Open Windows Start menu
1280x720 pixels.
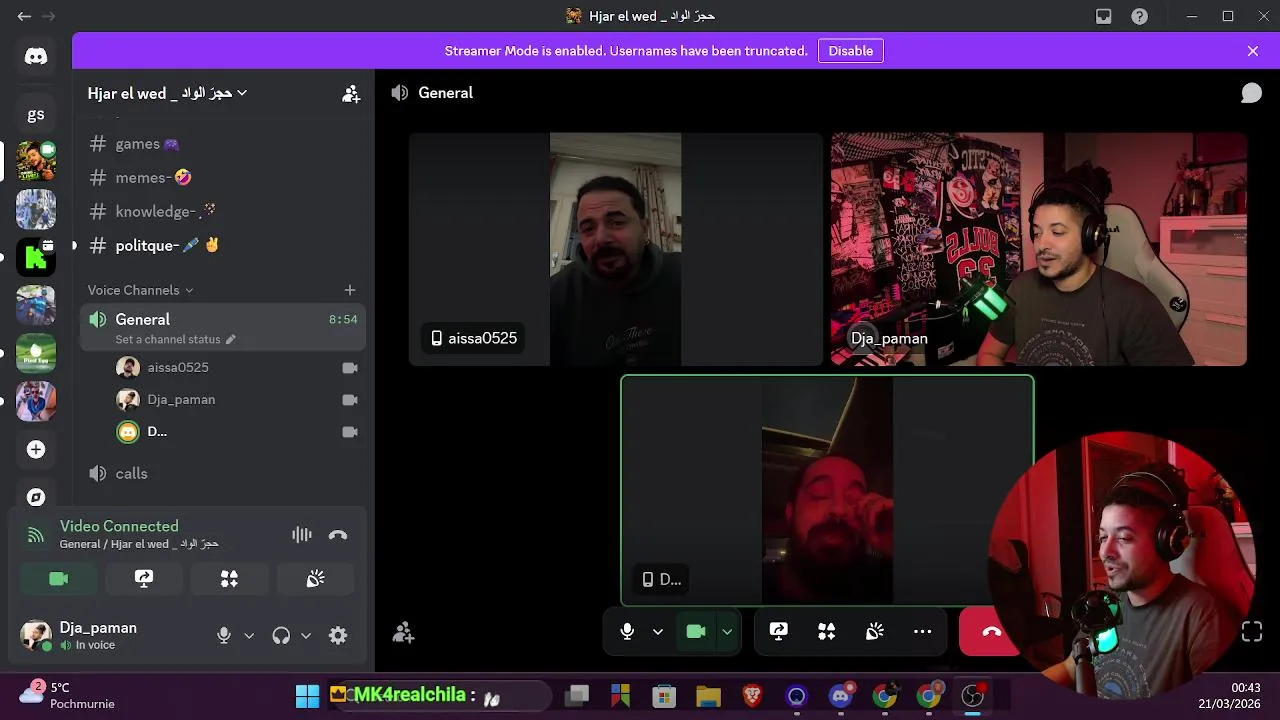point(307,696)
